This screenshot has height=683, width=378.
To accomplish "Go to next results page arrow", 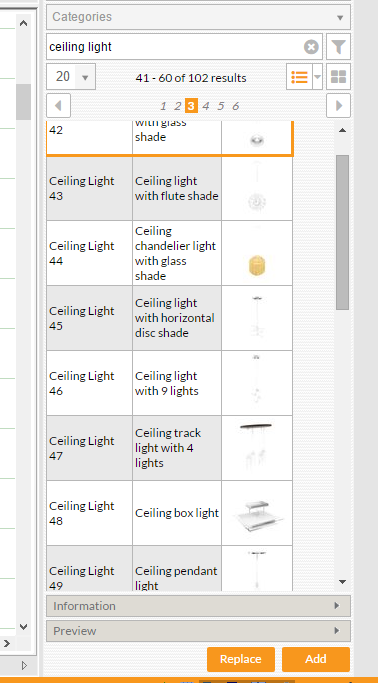I will (338, 106).
